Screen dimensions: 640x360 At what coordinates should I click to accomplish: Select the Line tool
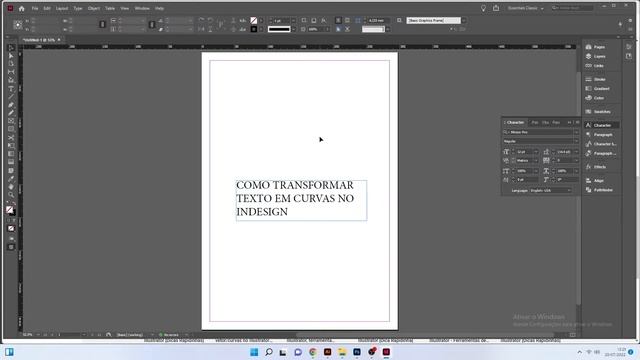[11, 97]
